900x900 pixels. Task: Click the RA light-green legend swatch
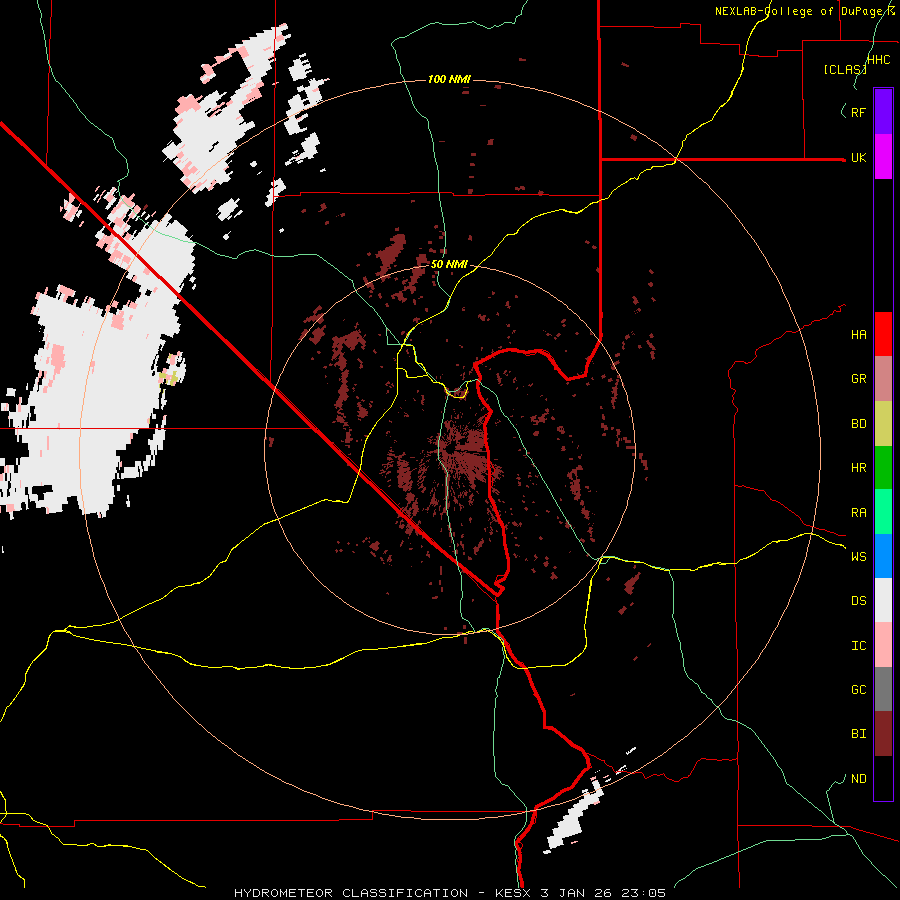point(883,512)
